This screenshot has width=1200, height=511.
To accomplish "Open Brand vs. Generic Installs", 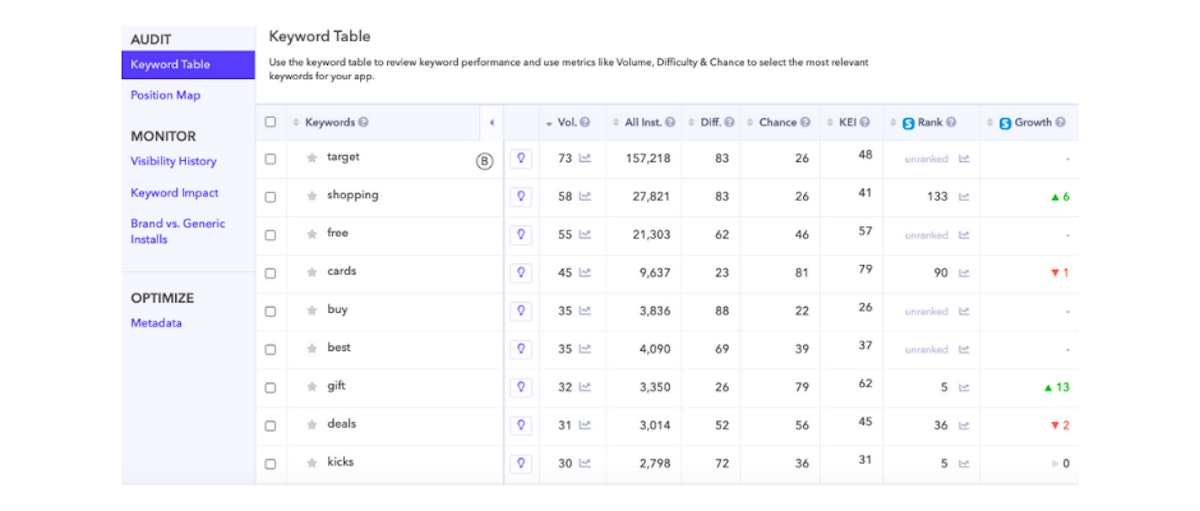I will tap(177, 231).
